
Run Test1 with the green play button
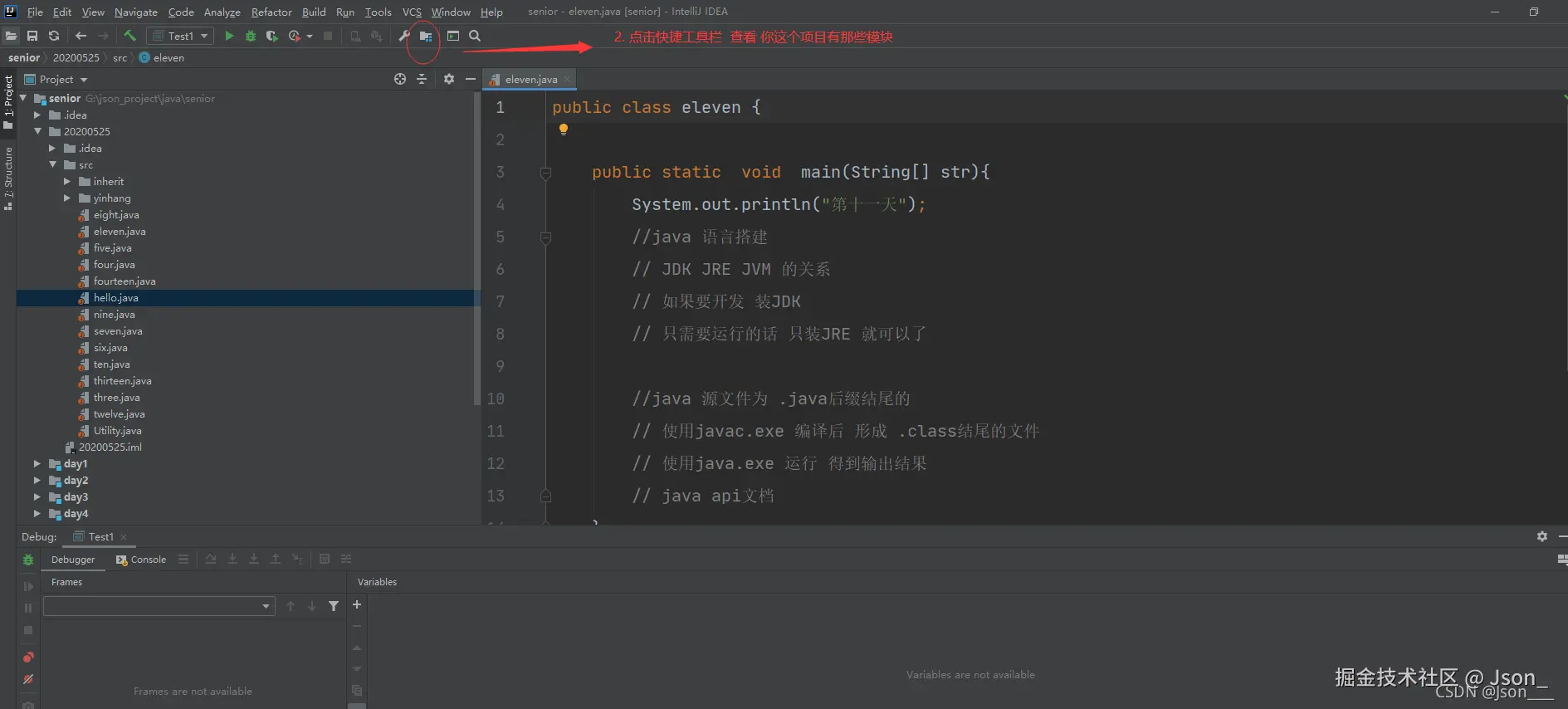(x=229, y=36)
